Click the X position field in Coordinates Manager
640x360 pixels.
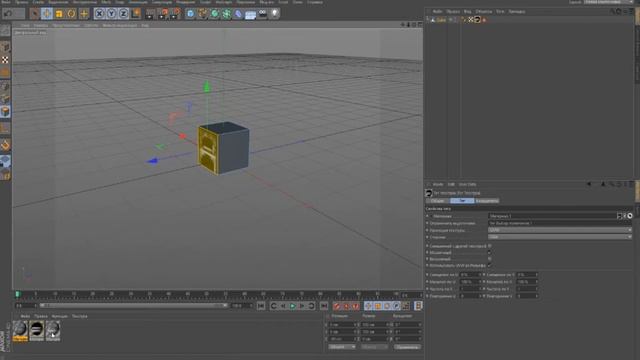343,325
